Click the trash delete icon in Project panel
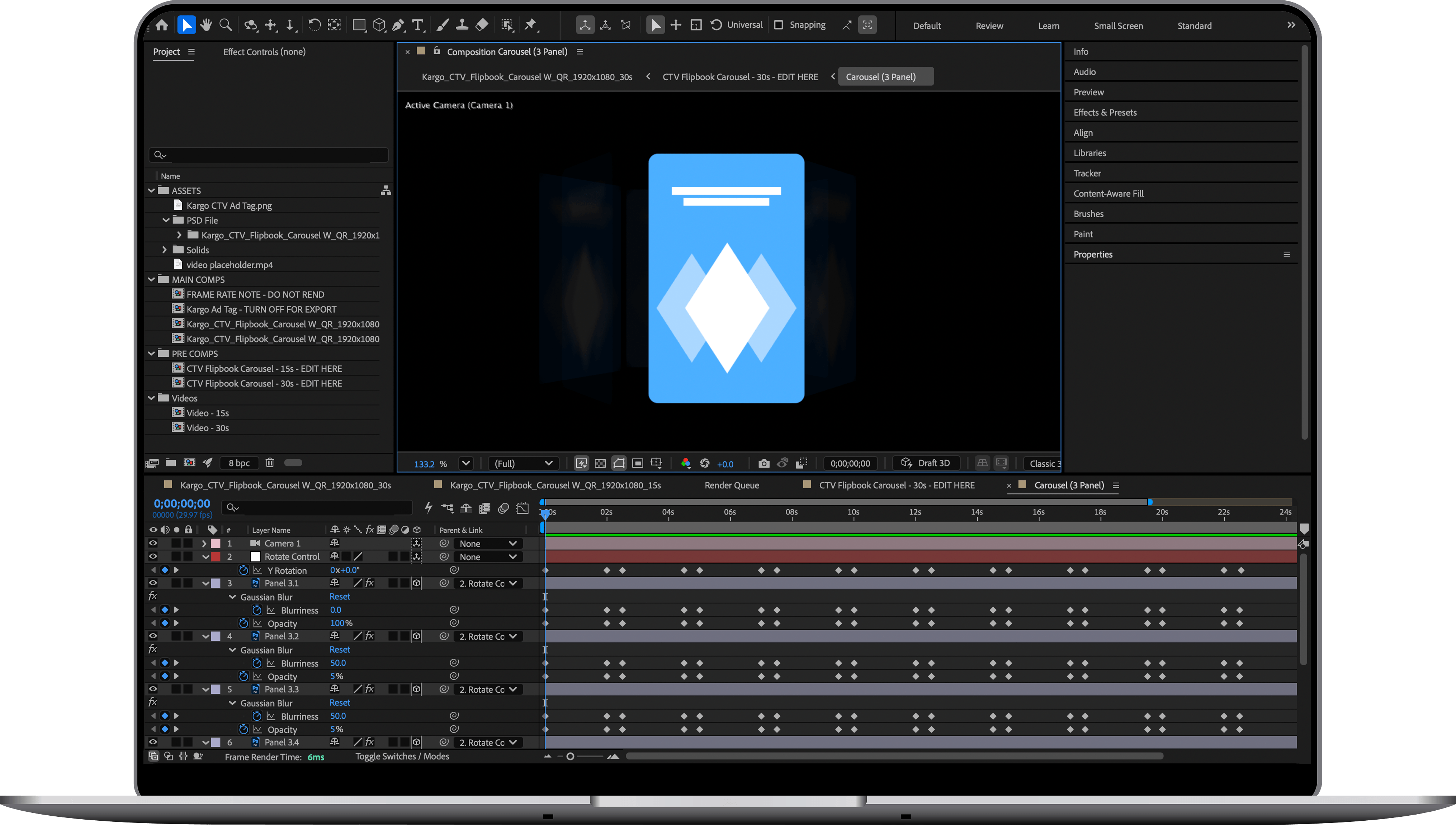This screenshot has width=1456, height=825. pyautogui.click(x=270, y=463)
